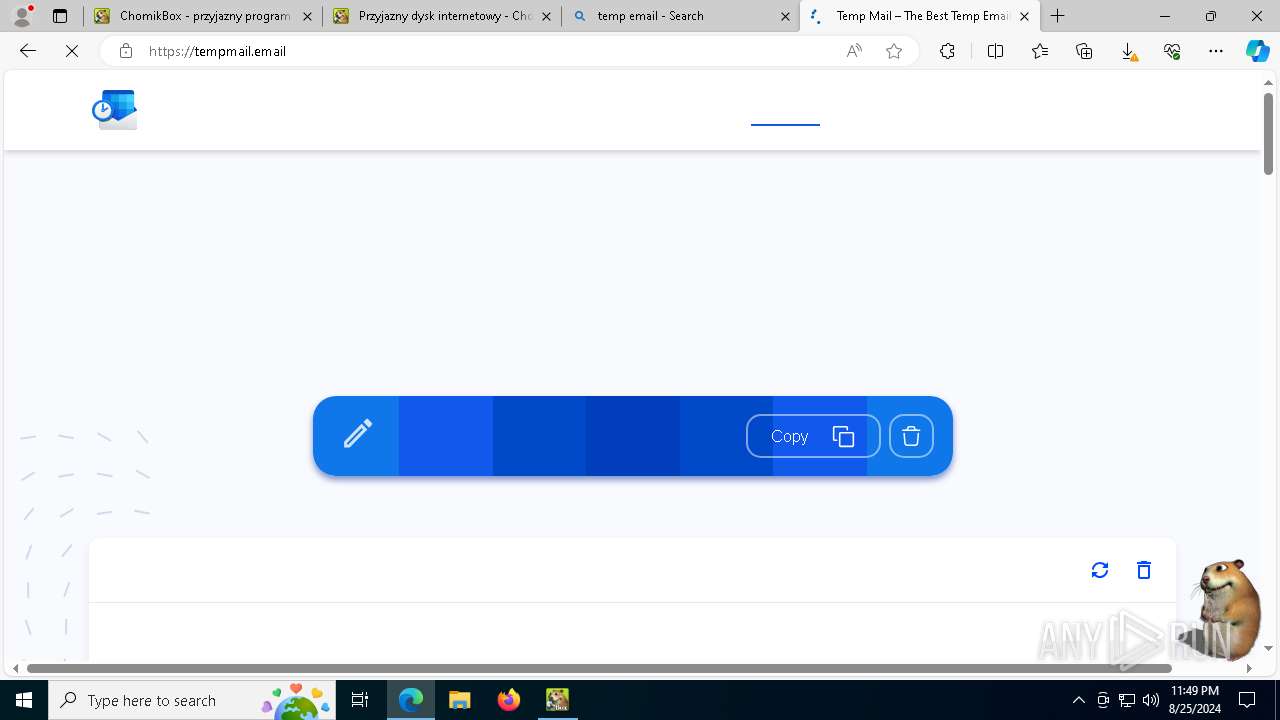Open Settings and more menu
Image resolution: width=1280 pixels, height=720 pixels.
tap(1216, 51)
